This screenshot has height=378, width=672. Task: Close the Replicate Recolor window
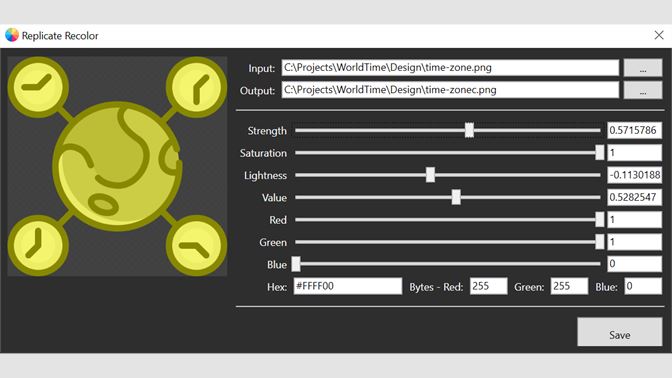point(659,35)
